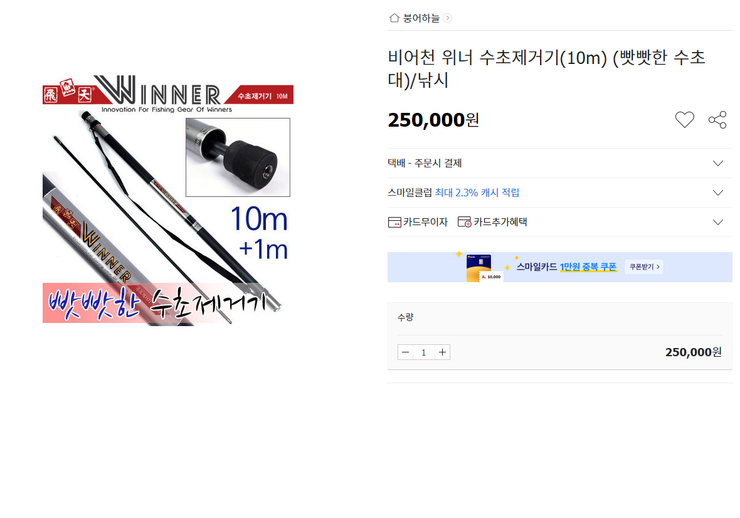The height and width of the screenshot is (518, 740).
Task: Decrease quantity with the minus button
Action: click(x=405, y=352)
